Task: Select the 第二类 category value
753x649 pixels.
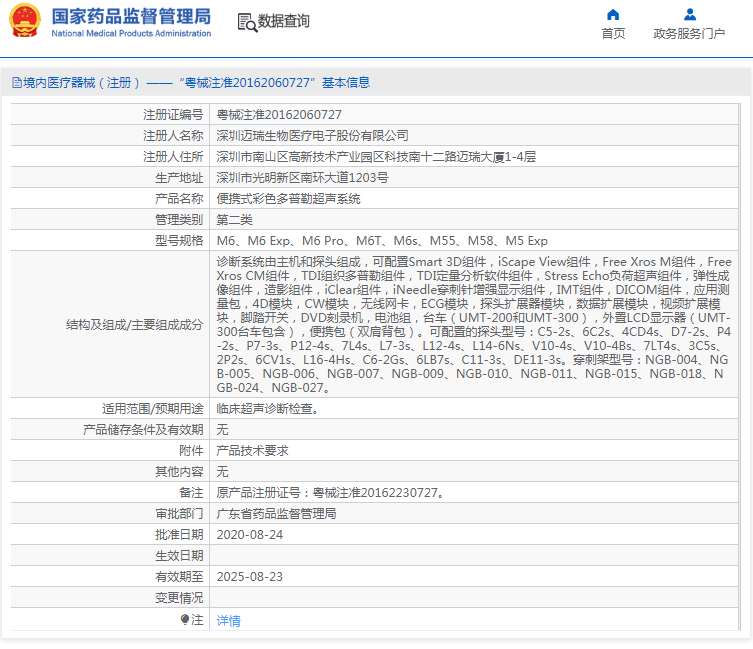Action: pos(234,220)
